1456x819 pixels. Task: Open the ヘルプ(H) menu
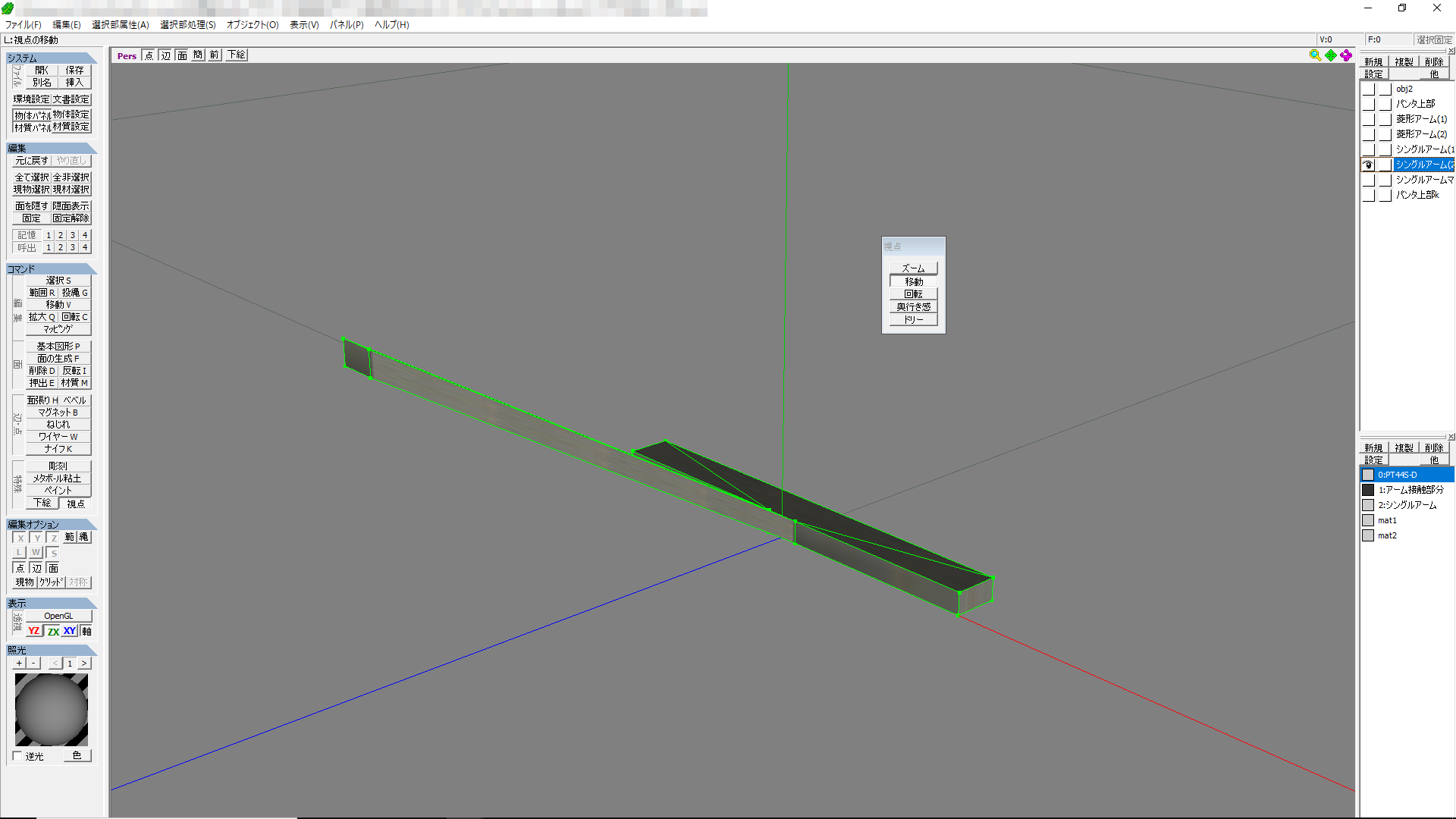tap(392, 25)
